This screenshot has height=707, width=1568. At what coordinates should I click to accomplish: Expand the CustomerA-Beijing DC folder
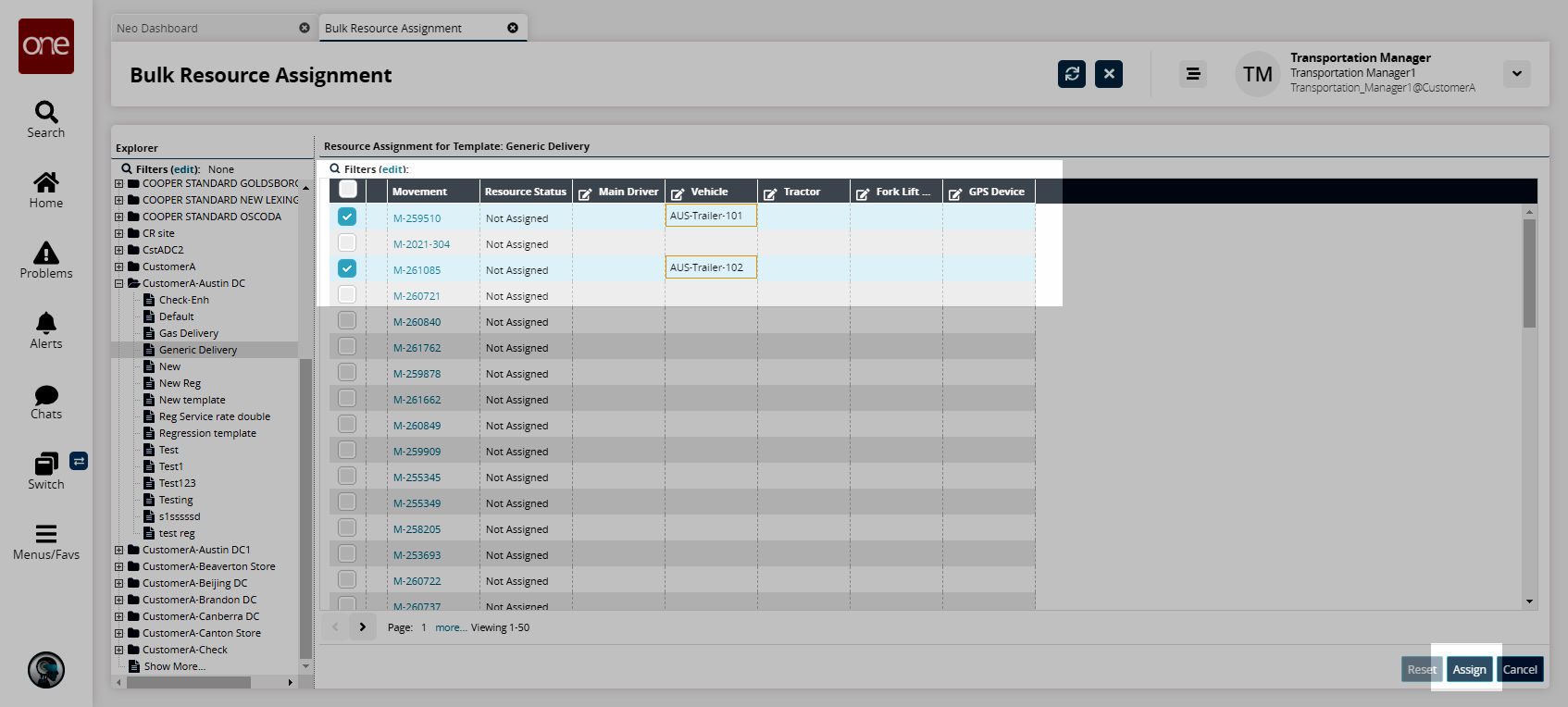[x=118, y=584]
